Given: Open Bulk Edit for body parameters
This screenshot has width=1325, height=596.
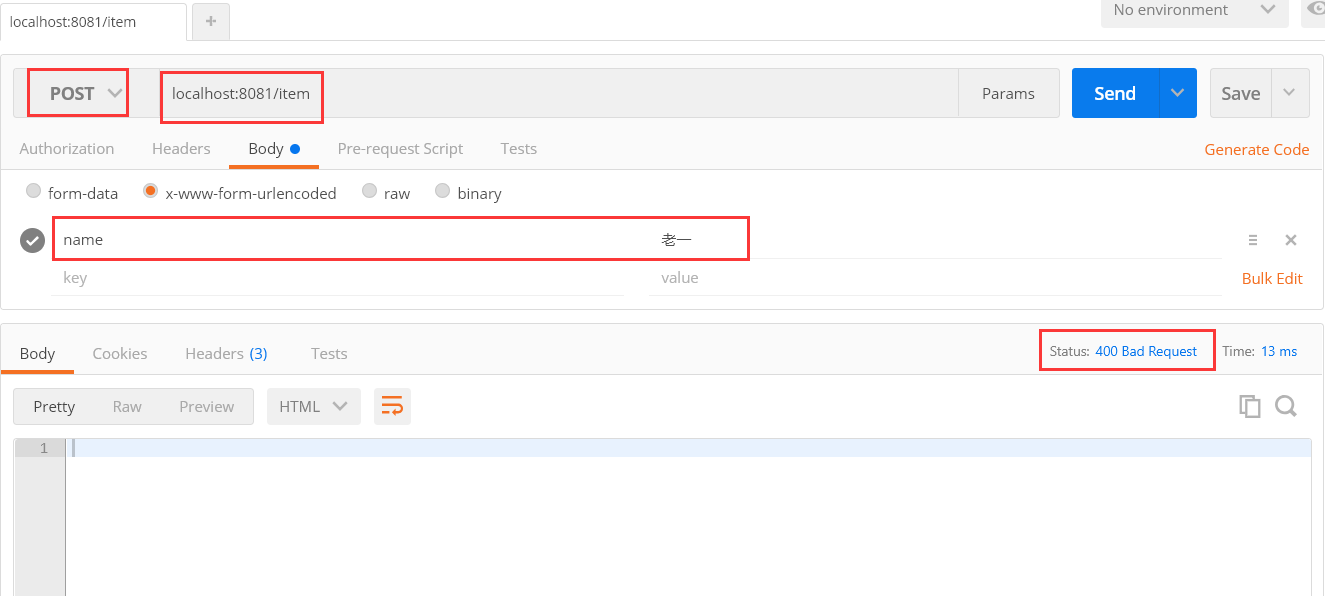Looking at the screenshot, I should point(1272,278).
